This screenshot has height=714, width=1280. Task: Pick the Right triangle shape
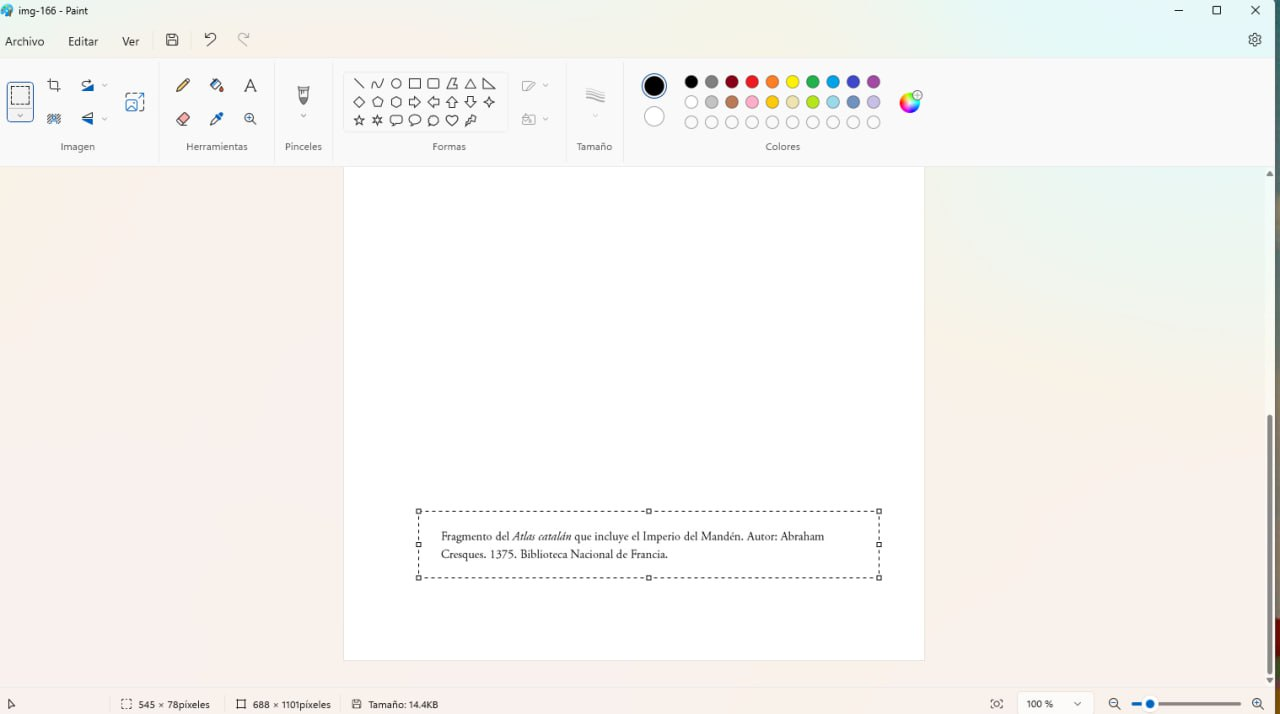click(x=489, y=84)
